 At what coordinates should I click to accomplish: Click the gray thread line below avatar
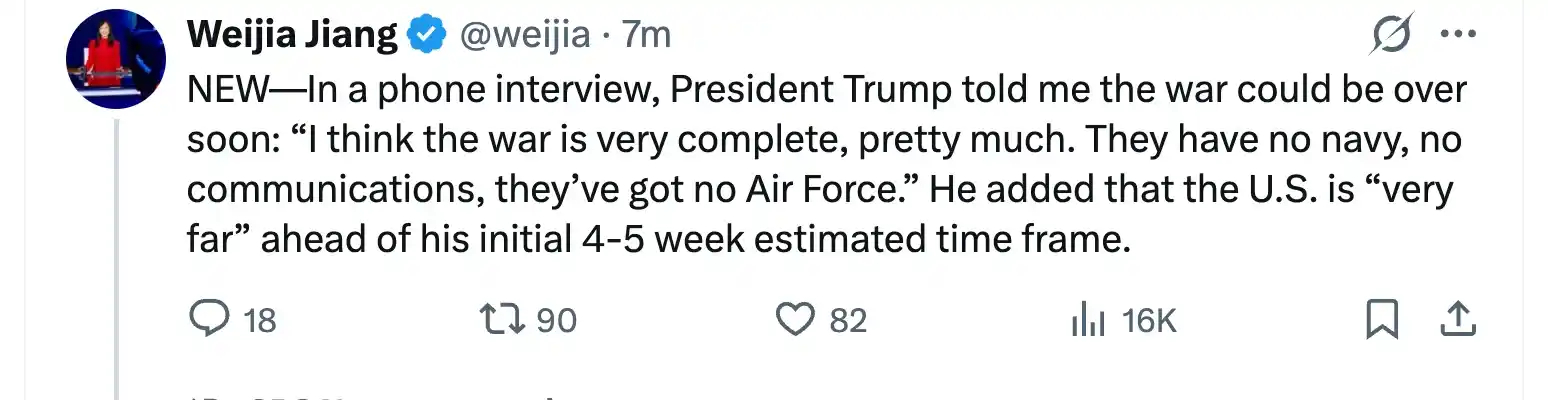pos(116,260)
